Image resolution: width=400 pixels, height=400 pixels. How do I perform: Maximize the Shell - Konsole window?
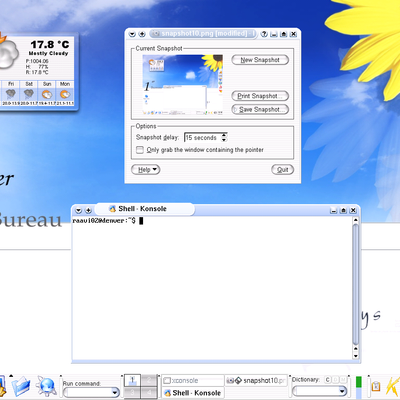tap(343, 210)
